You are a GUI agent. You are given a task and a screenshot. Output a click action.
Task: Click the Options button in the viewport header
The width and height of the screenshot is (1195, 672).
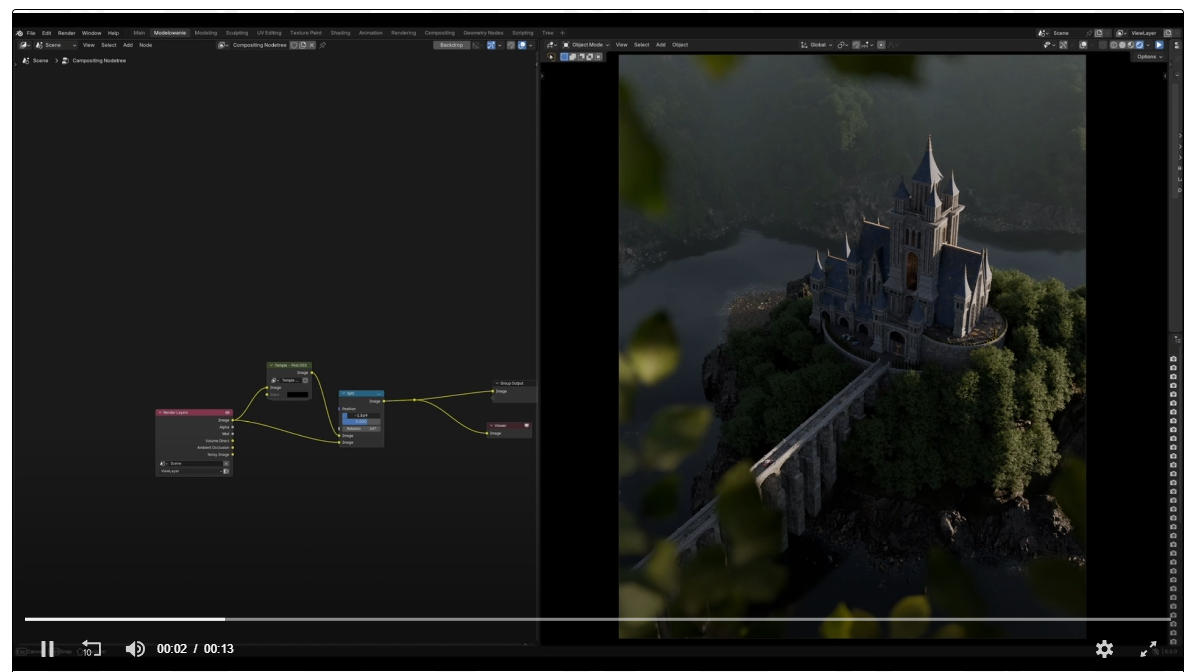(1147, 57)
